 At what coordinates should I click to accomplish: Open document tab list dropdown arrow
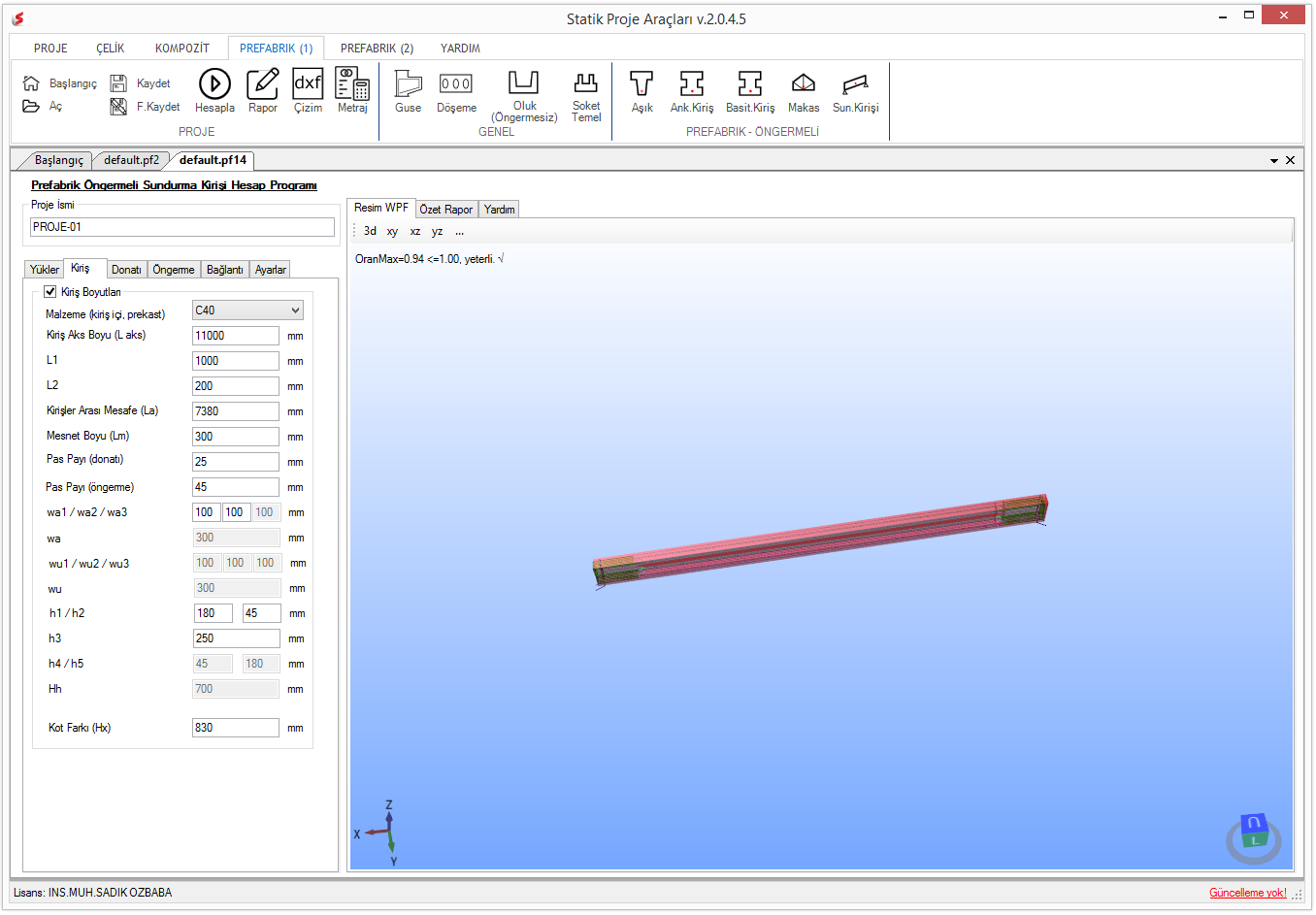coord(1274,161)
